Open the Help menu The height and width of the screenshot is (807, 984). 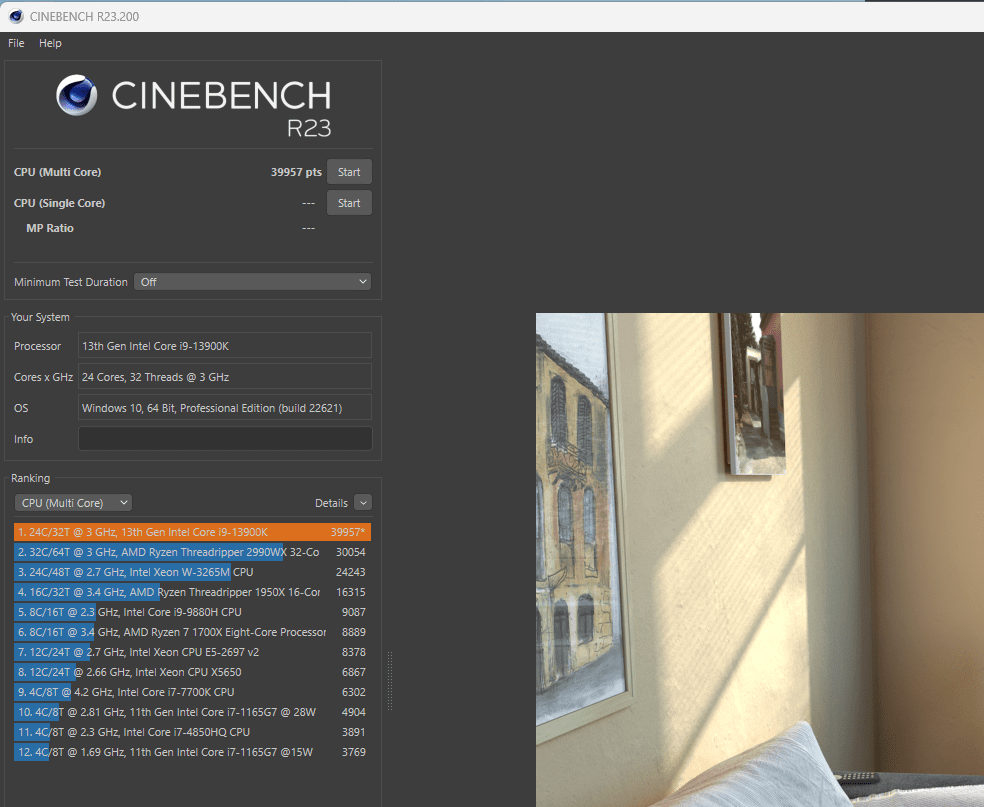click(50, 43)
